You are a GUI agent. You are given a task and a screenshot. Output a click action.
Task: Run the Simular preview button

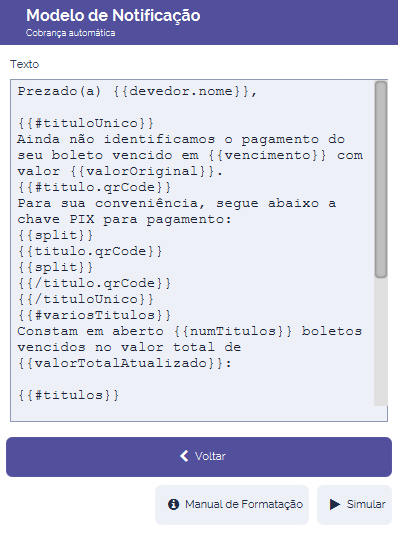[354, 505]
